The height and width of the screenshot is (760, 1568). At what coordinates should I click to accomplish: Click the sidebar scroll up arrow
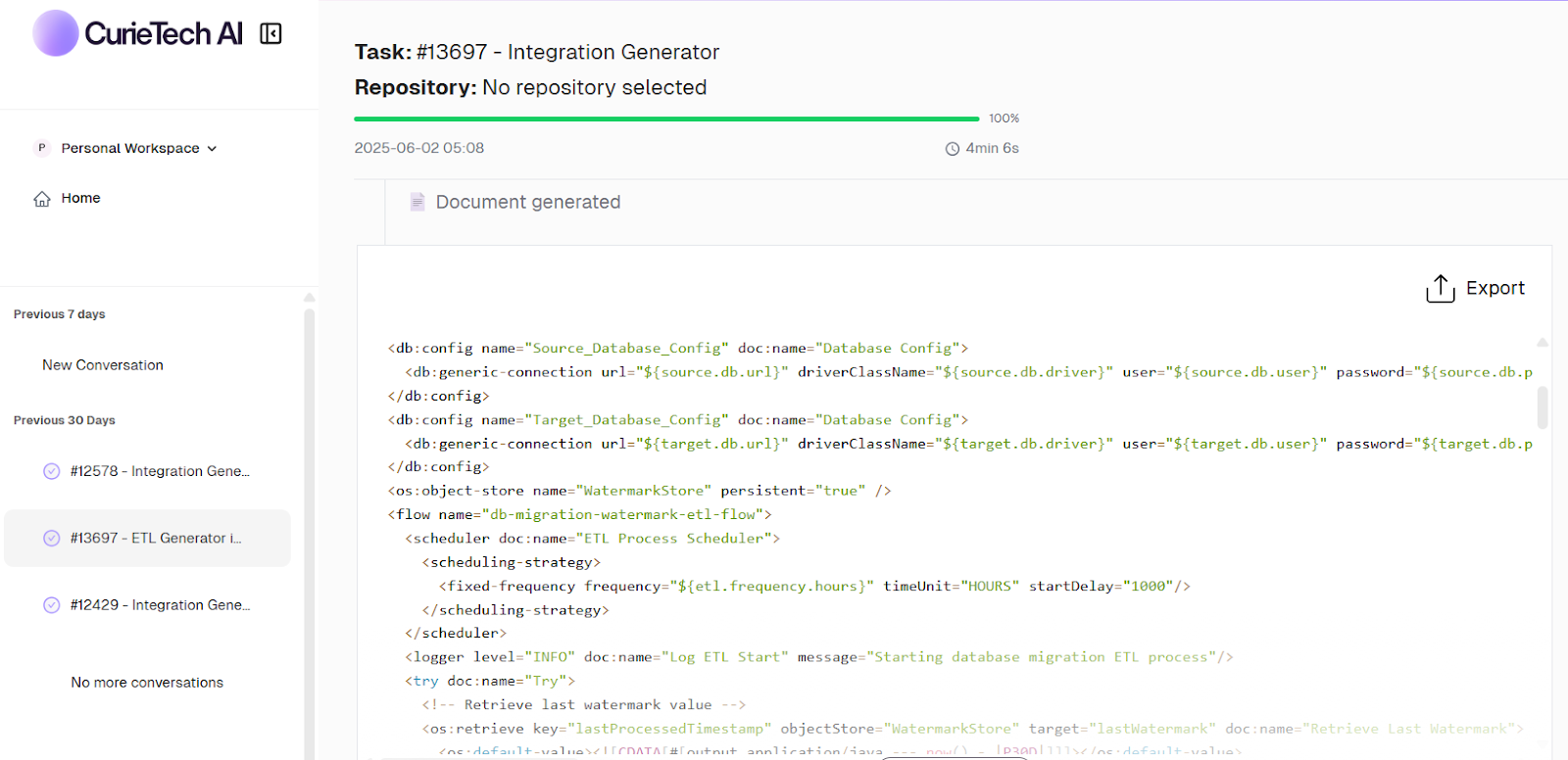(x=310, y=297)
